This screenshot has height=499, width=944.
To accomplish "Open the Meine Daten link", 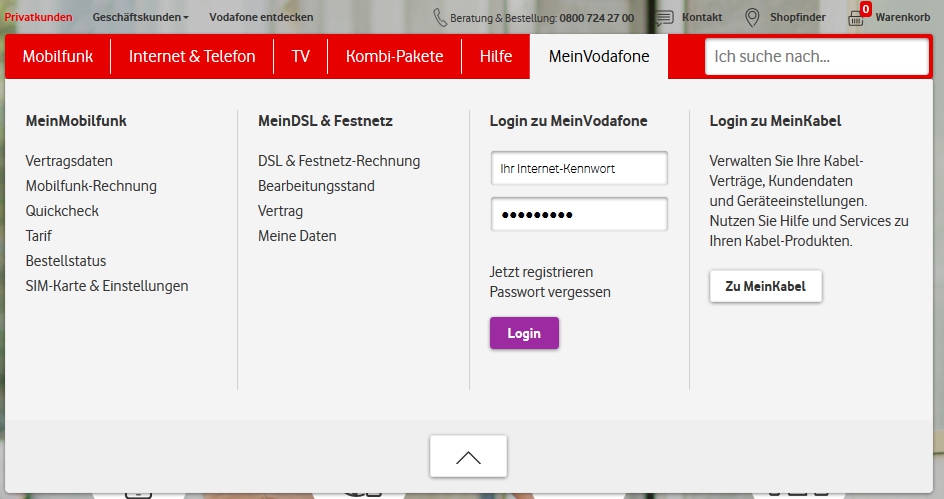I will point(297,236).
